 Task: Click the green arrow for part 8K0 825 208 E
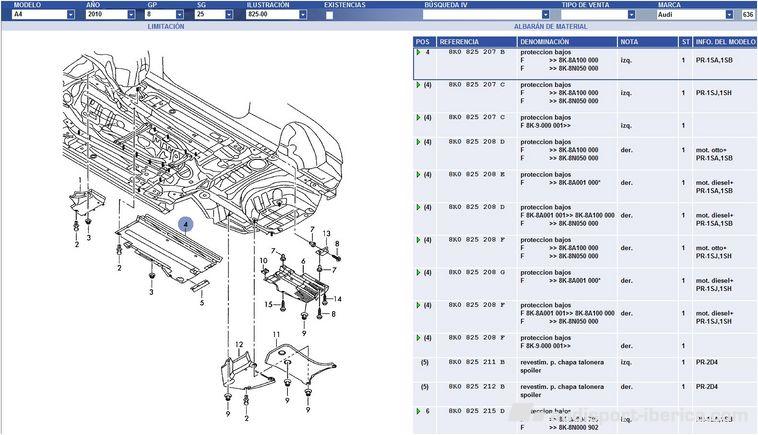418,174
